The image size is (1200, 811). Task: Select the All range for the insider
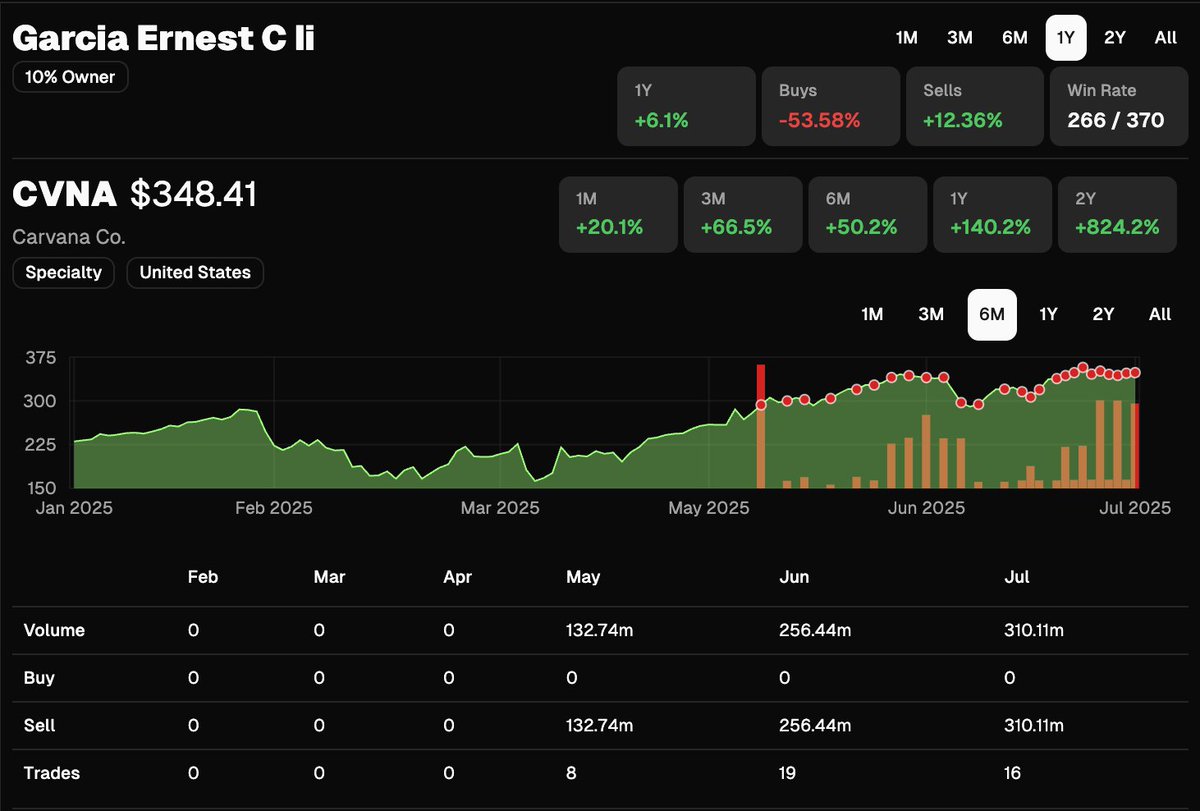(1165, 38)
